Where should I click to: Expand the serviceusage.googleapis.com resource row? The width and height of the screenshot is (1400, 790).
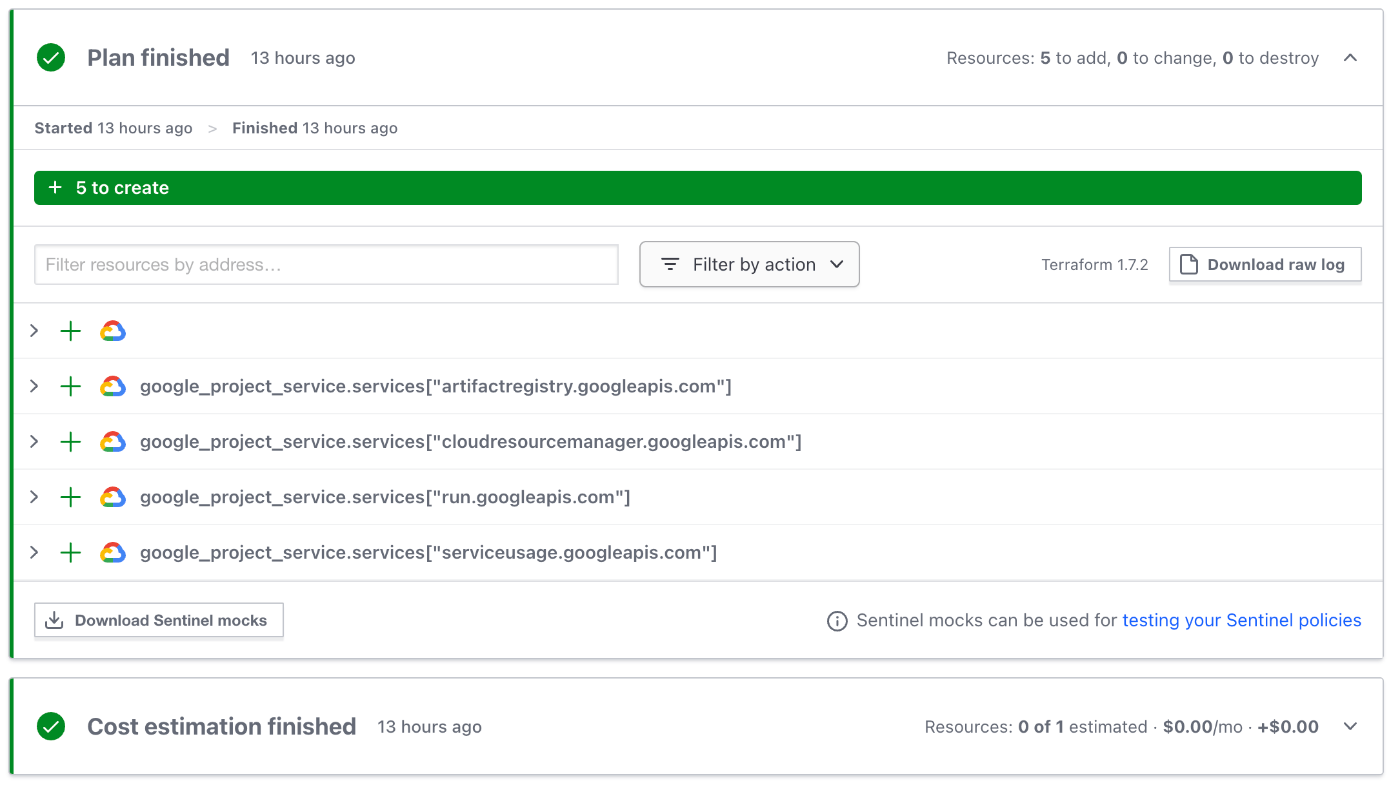pyautogui.click(x=34, y=553)
